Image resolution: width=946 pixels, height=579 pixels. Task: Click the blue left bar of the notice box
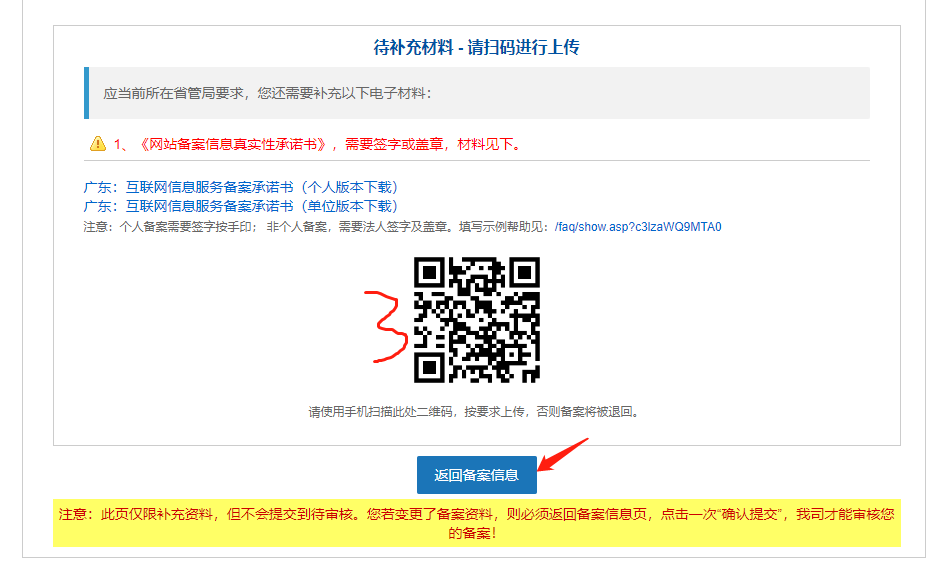[x=86, y=93]
